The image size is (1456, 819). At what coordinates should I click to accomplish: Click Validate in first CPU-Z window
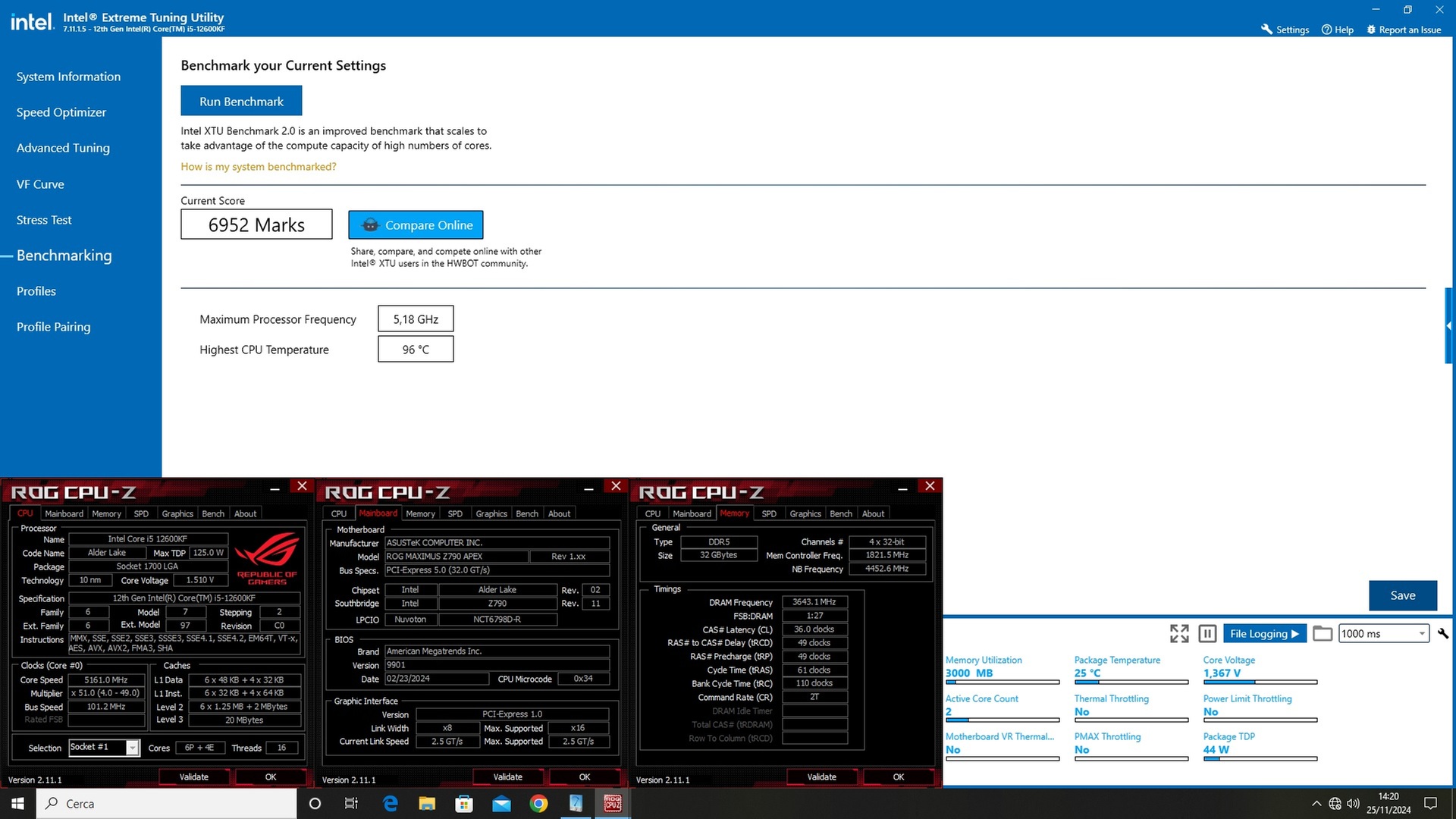[193, 777]
